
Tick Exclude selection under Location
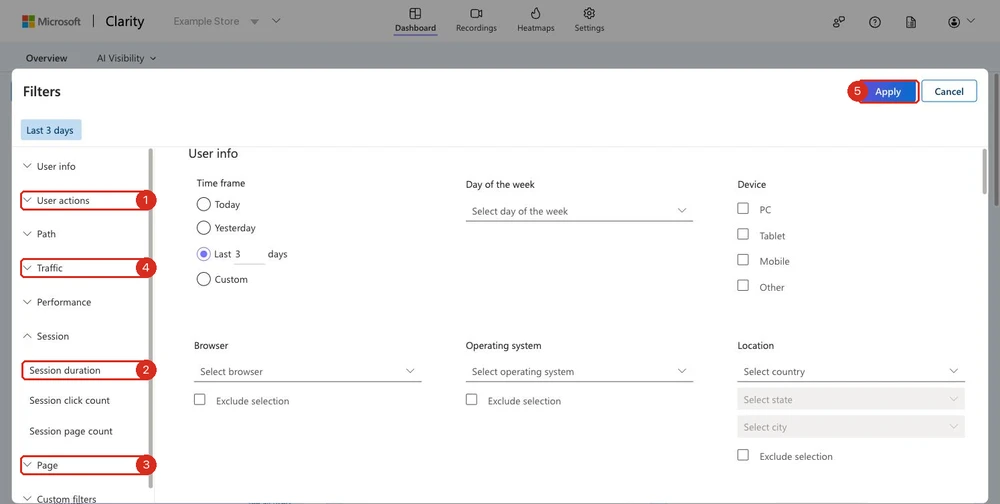pyautogui.click(x=743, y=456)
